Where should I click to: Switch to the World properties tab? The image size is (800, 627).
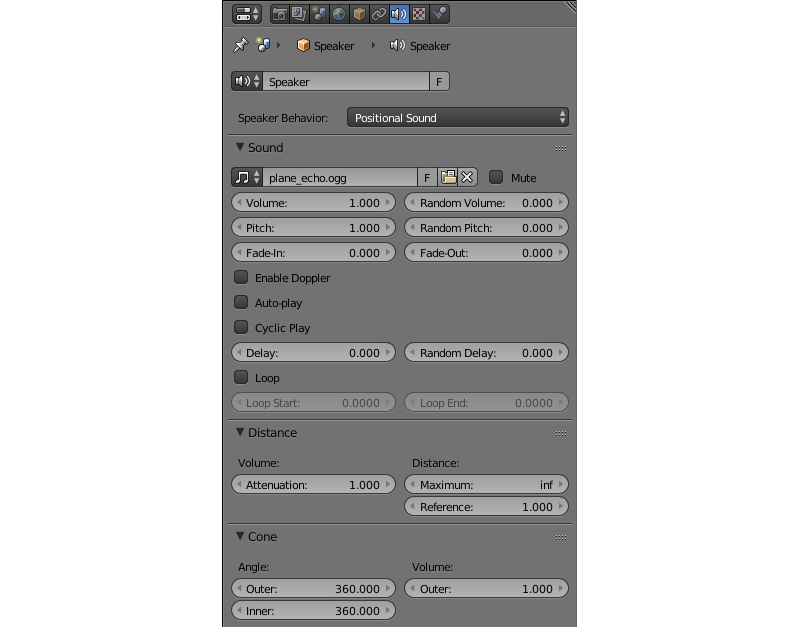339,14
